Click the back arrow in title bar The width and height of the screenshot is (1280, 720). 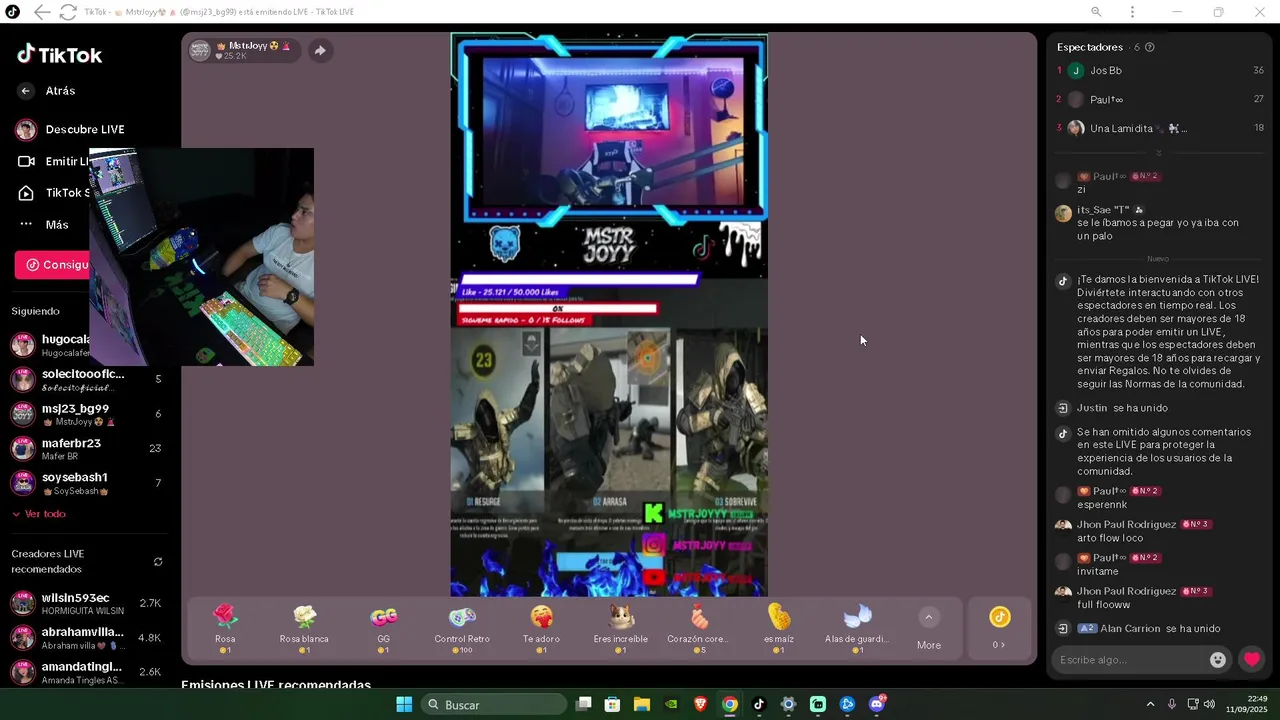pos(41,12)
